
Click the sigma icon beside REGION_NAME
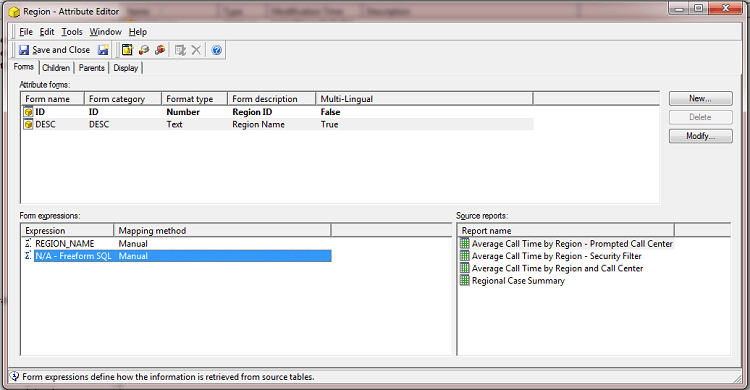click(x=28, y=244)
